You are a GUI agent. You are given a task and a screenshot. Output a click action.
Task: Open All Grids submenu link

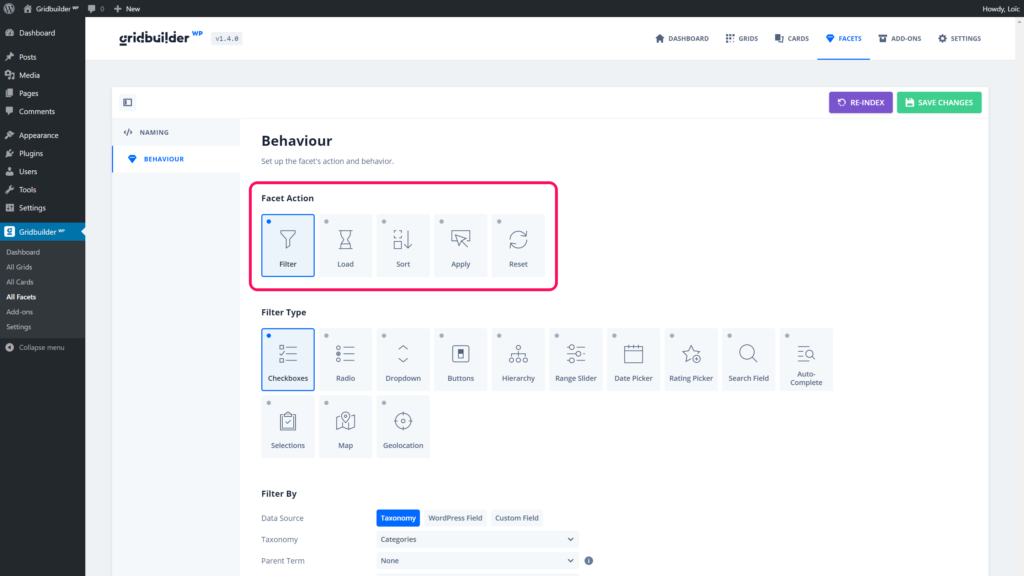19,267
